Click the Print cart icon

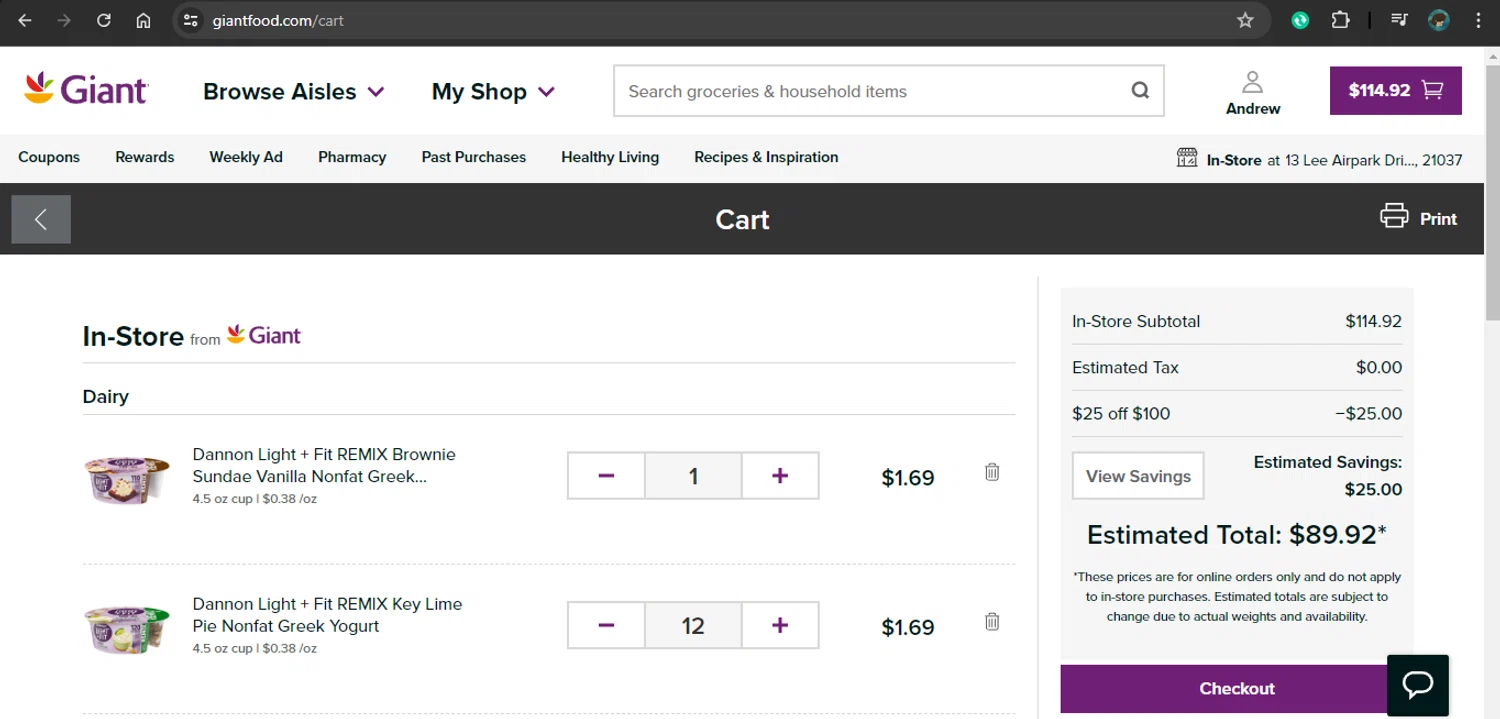click(x=1394, y=216)
